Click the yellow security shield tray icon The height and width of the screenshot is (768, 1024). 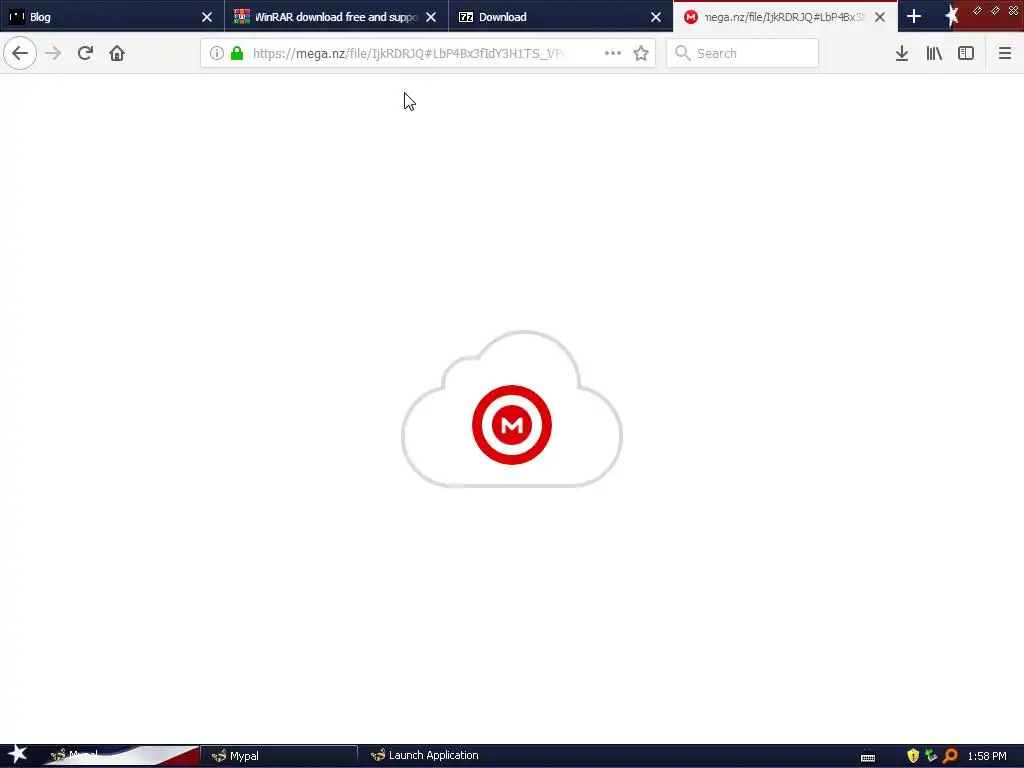pyautogui.click(x=913, y=756)
